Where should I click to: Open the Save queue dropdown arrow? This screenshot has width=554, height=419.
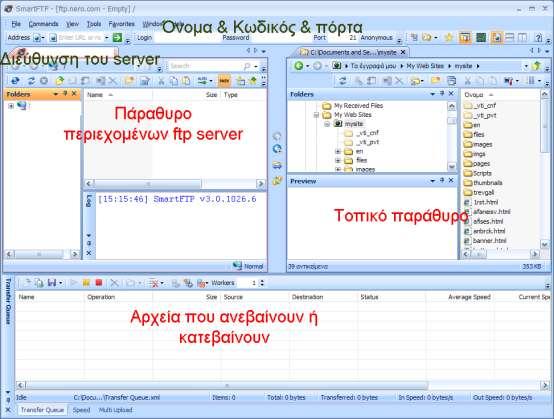(x=61, y=283)
